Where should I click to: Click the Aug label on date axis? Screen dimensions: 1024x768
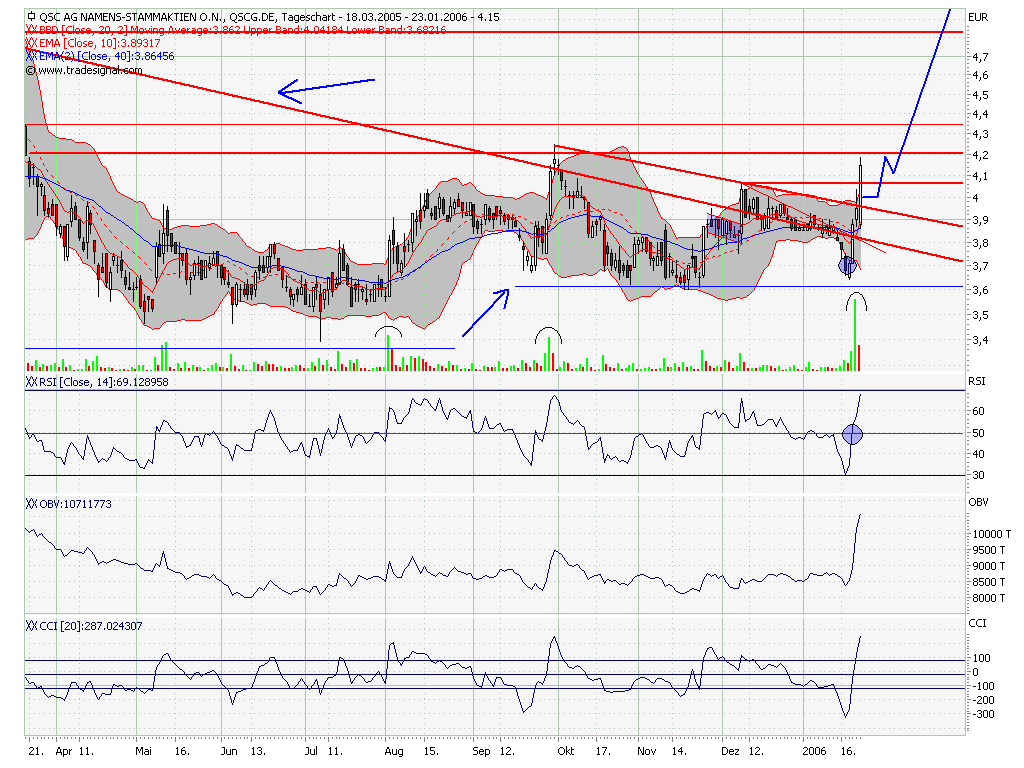click(394, 752)
